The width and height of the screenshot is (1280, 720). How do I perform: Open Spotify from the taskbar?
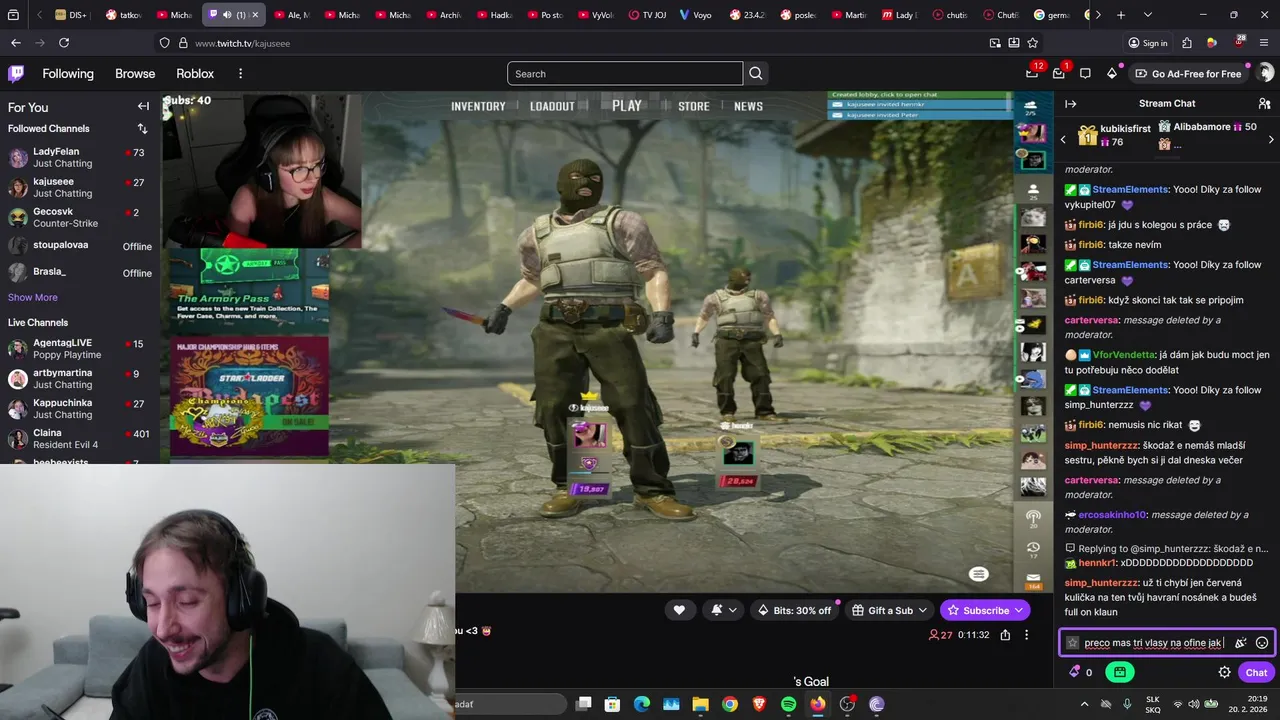coord(788,704)
